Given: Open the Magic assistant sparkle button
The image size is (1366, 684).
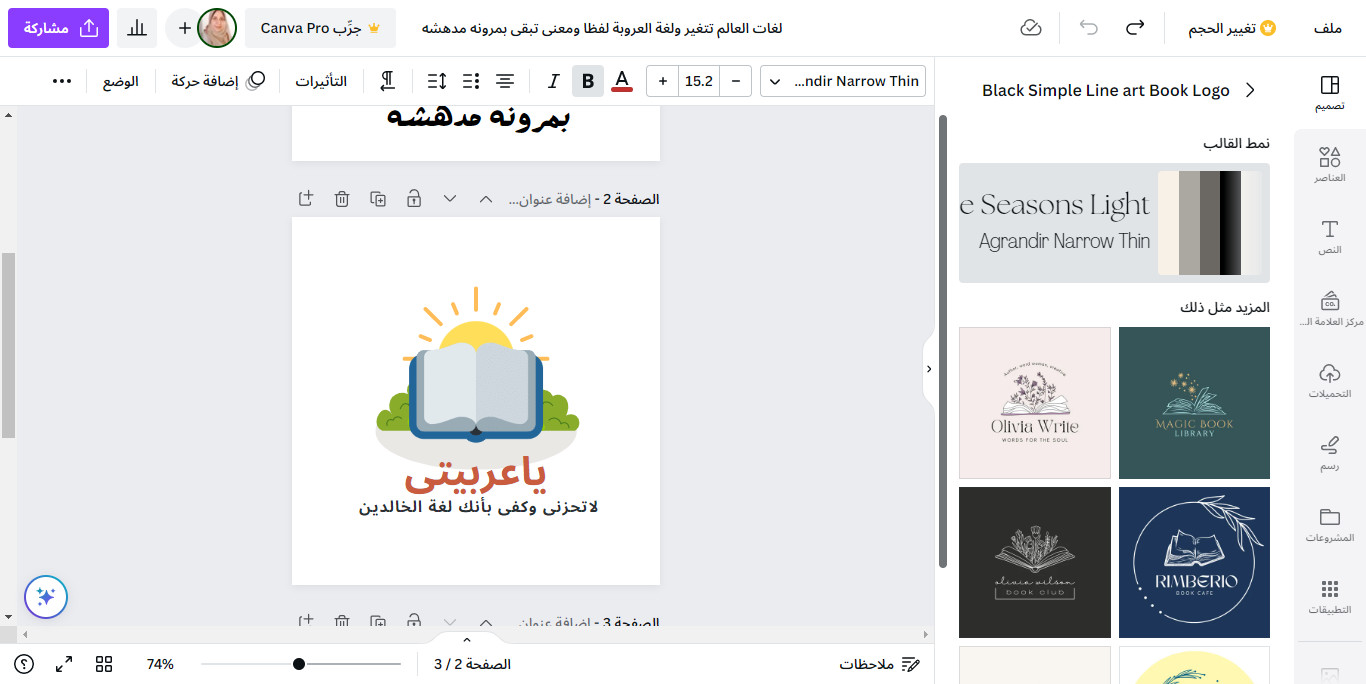Looking at the screenshot, I should (x=46, y=597).
